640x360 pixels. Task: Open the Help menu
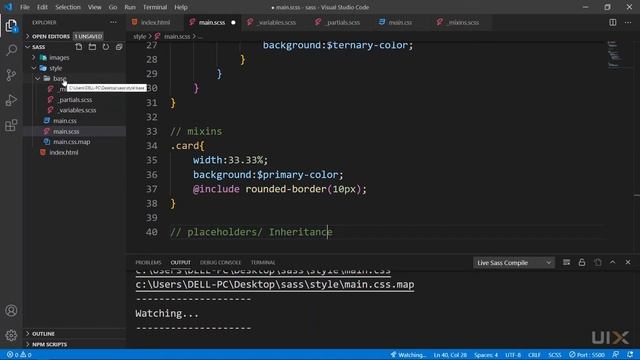[x=181, y=7]
